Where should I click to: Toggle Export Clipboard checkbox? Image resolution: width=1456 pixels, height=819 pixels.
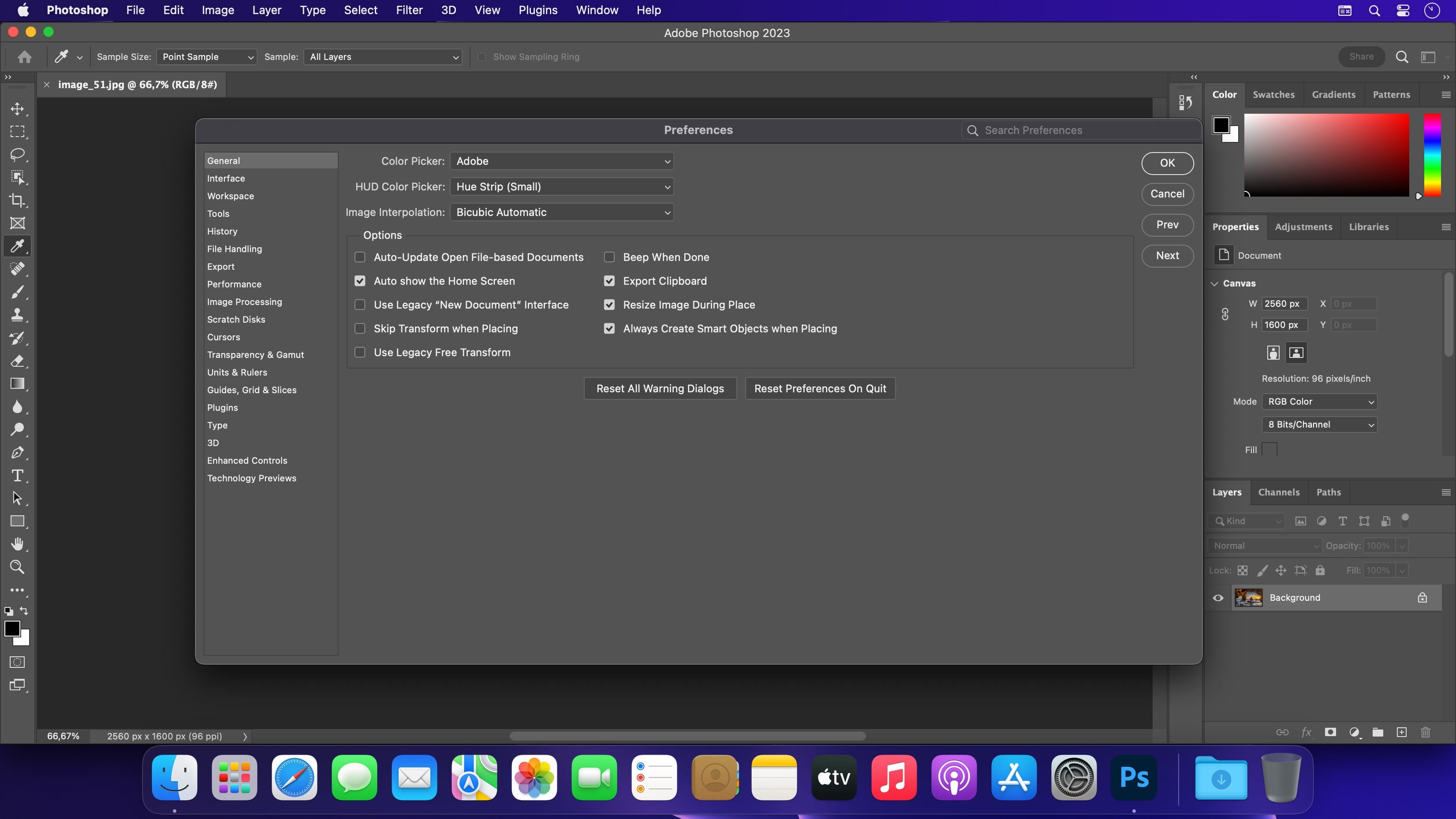pos(609,281)
